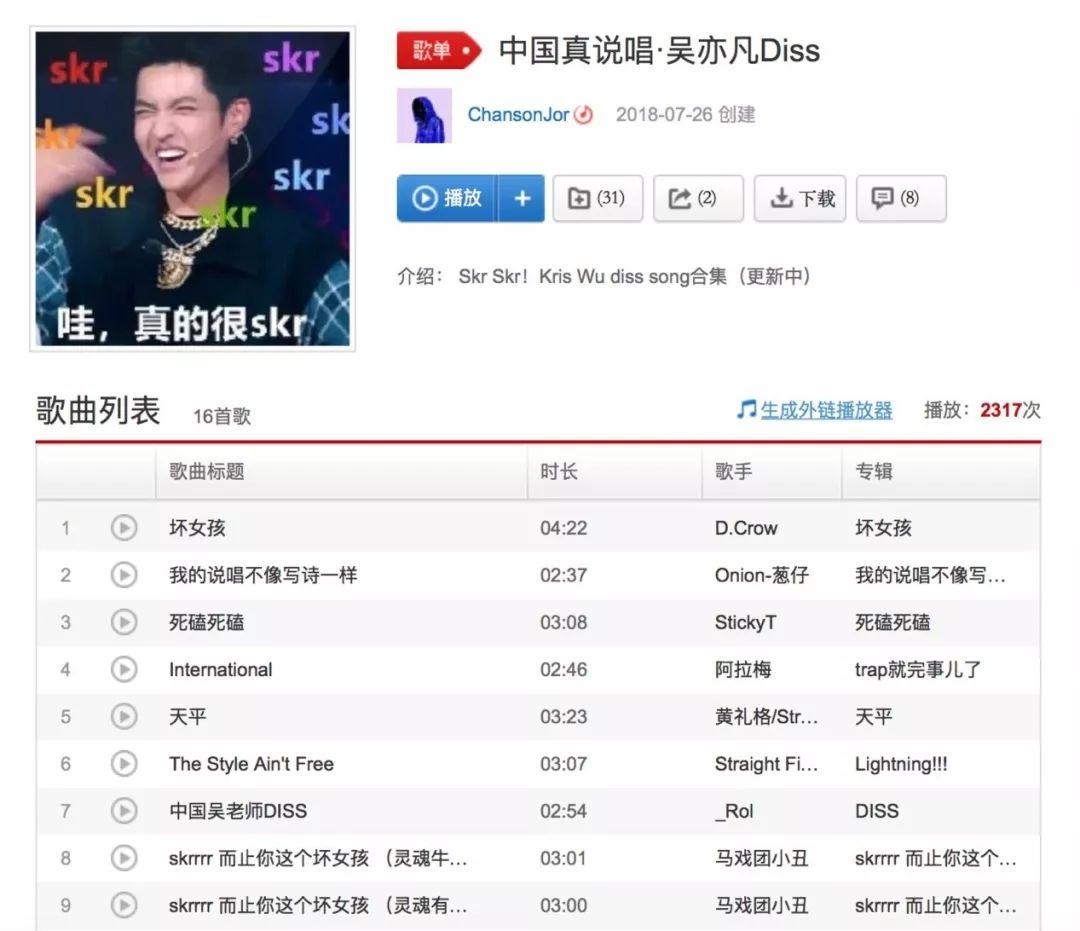Click the ChansonJor avatar thumbnail
The image size is (1080, 931).
424,115
